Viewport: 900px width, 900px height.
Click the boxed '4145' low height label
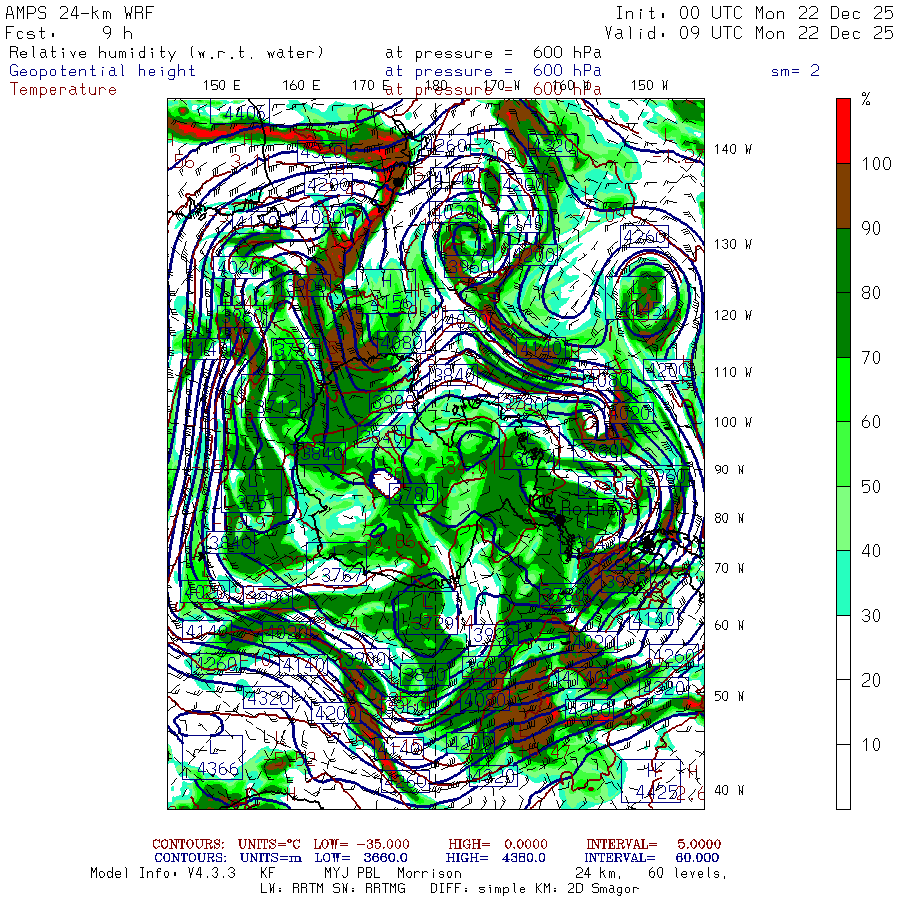click(636, 298)
